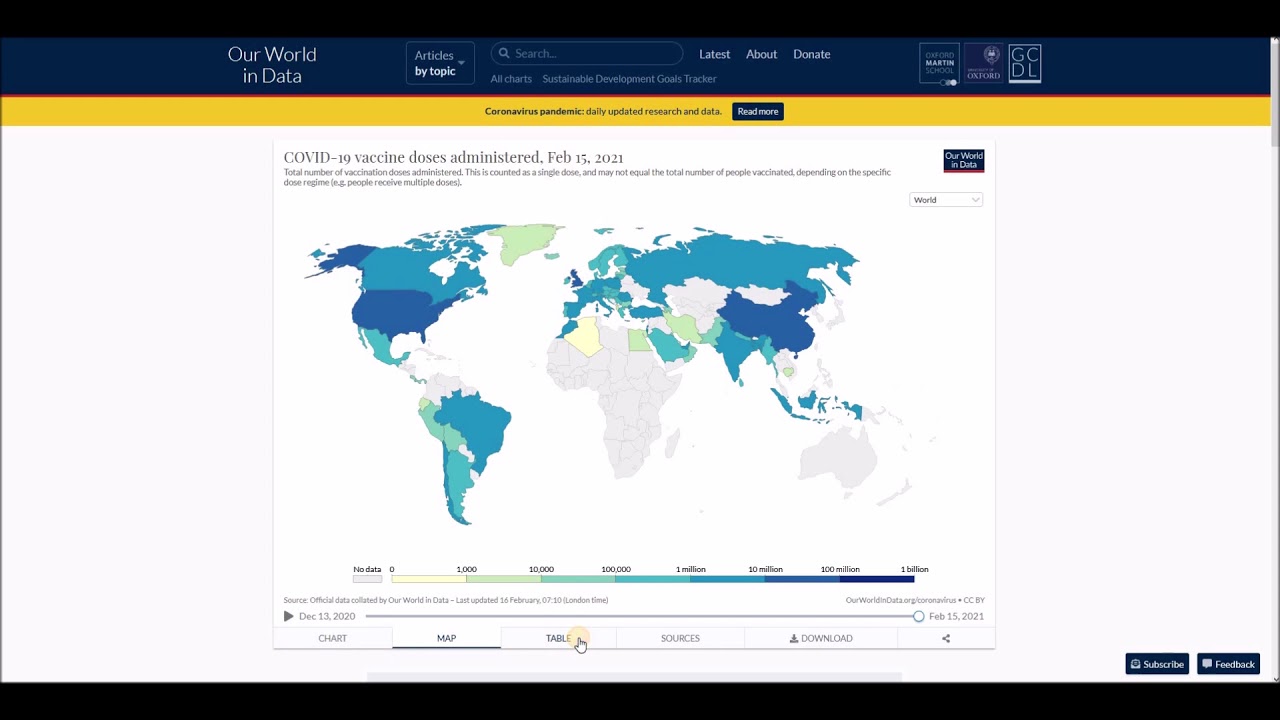Click the Our World in Data logo
The width and height of the screenshot is (1280, 720).
click(x=272, y=65)
